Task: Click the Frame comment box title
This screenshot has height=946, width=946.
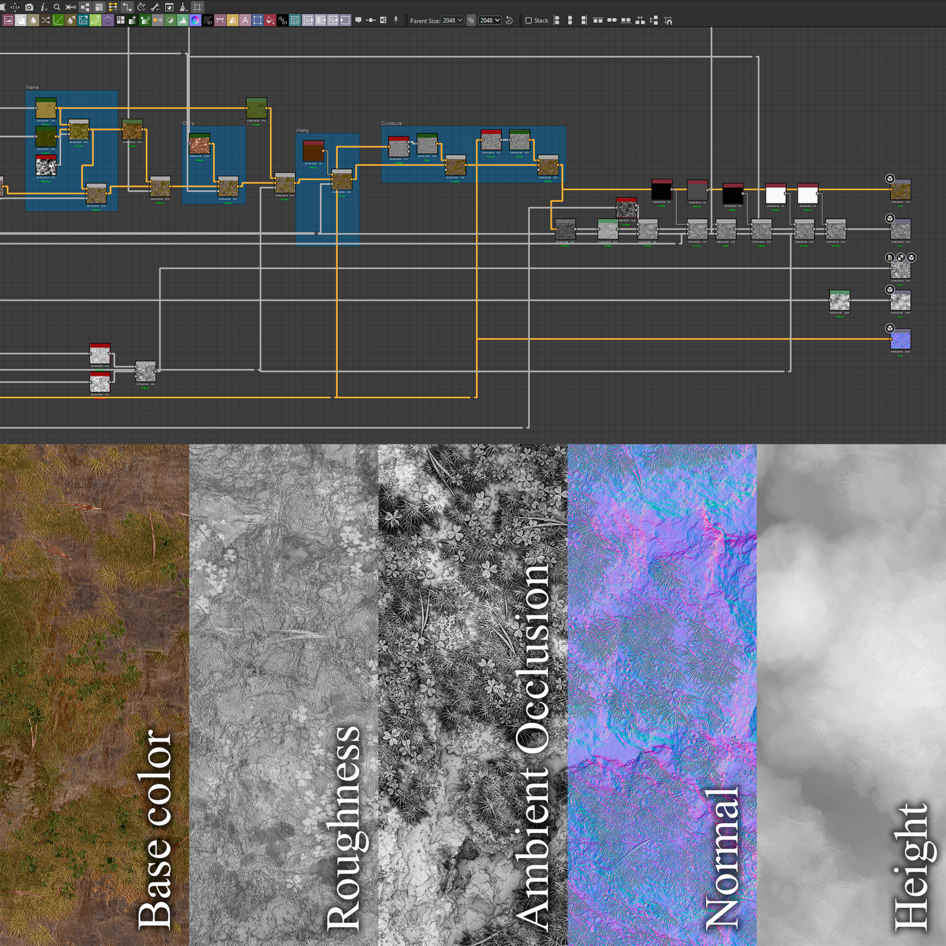Action: coord(32,87)
